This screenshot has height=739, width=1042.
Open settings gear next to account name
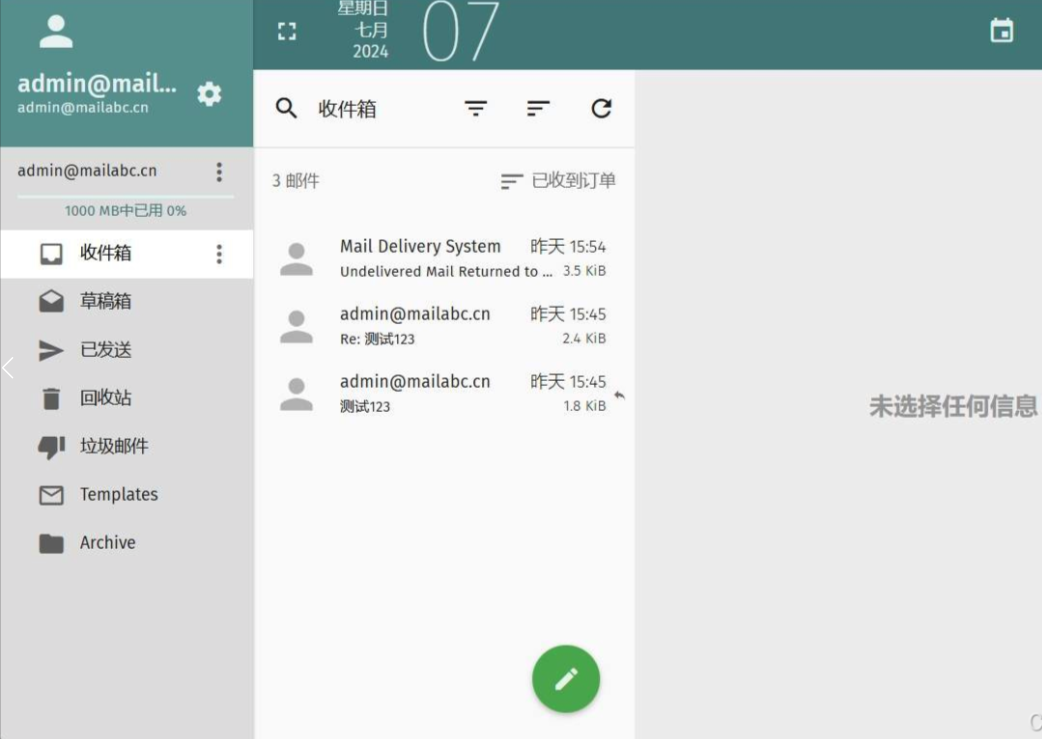[x=209, y=94]
